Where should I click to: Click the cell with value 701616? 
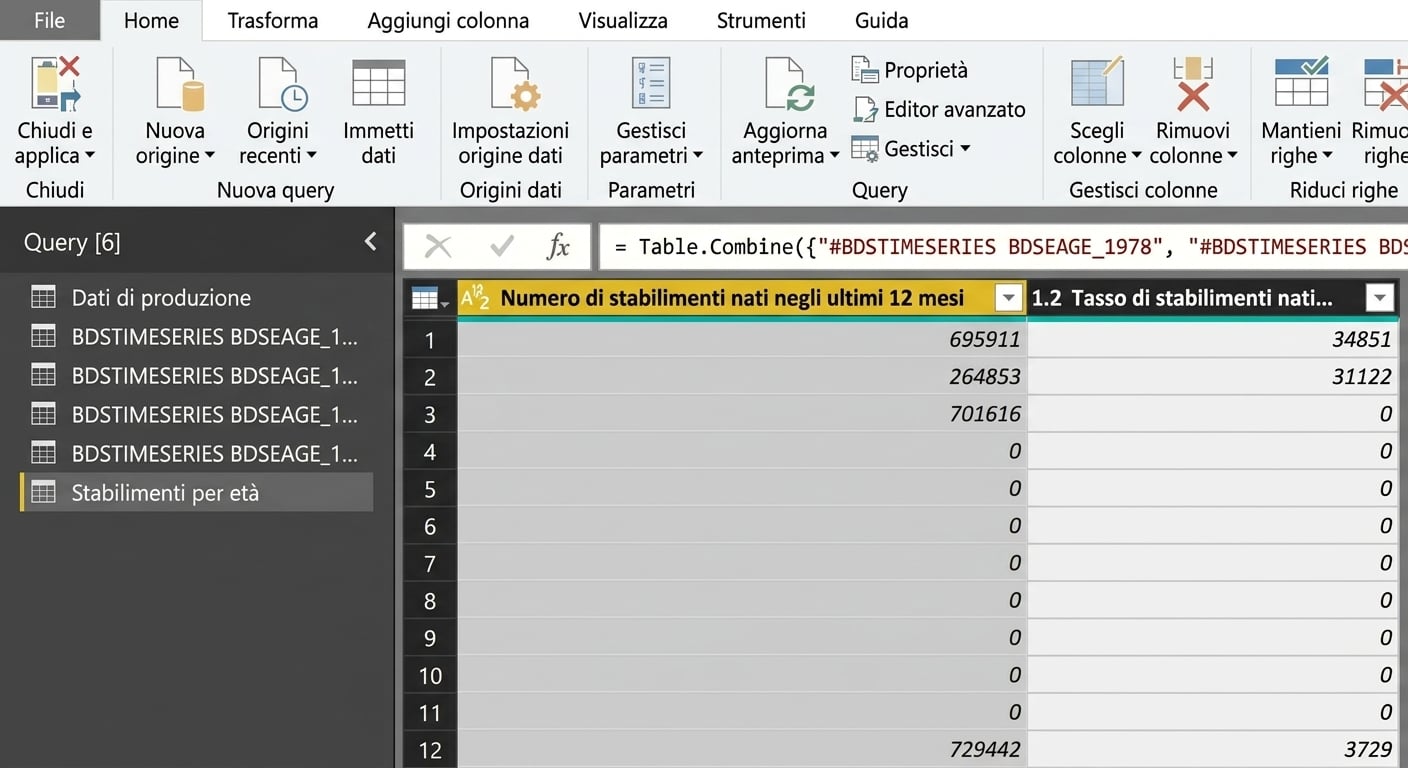pyautogui.click(x=742, y=414)
